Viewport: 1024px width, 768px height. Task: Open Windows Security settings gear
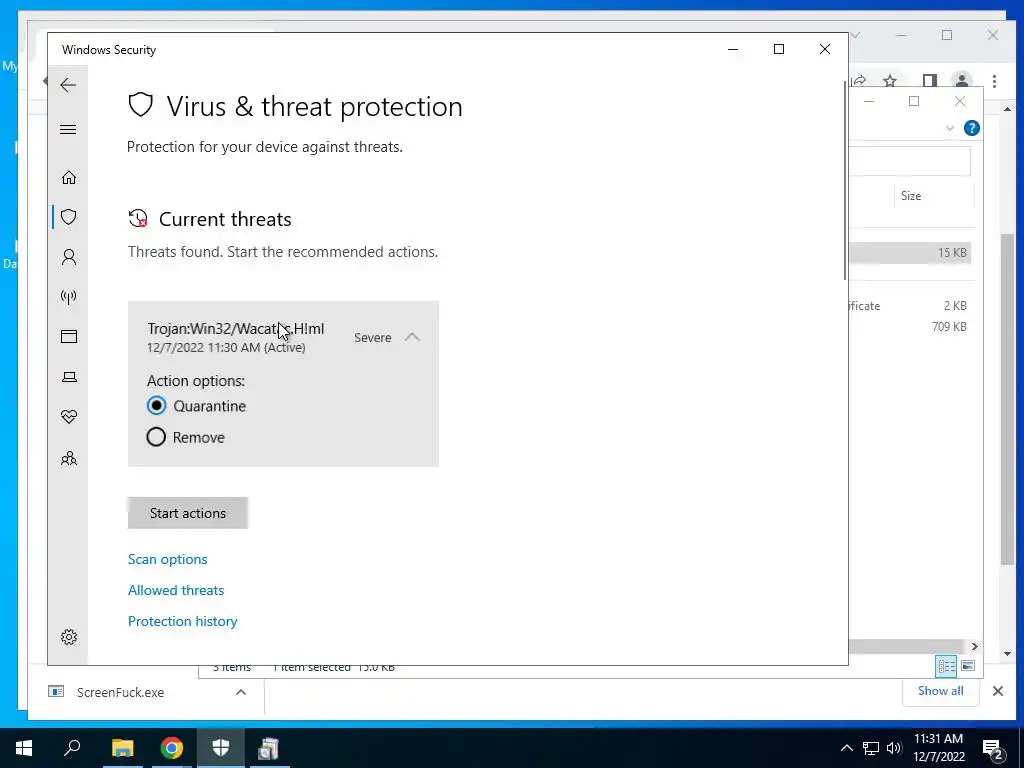click(x=69, y=637)
